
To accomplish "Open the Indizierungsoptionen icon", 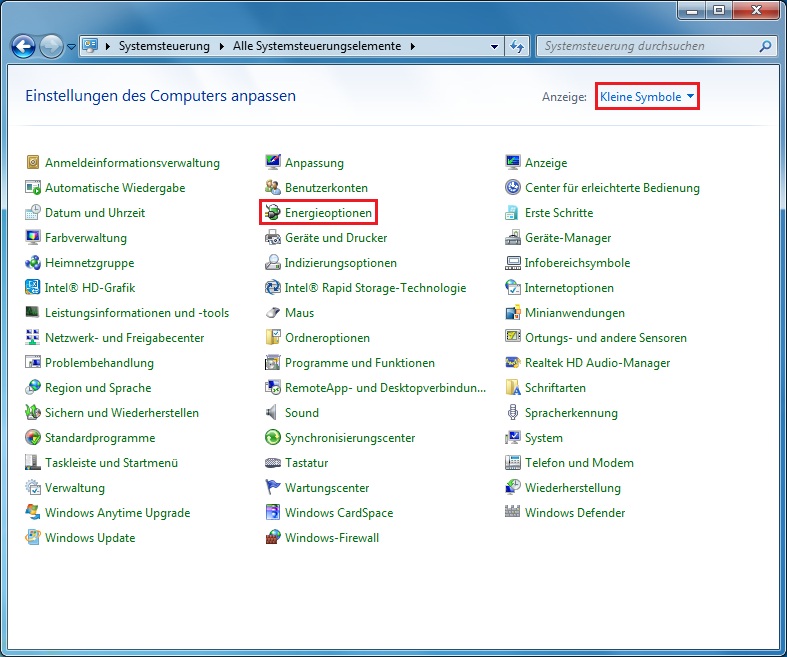I will [x=273, y=262].
